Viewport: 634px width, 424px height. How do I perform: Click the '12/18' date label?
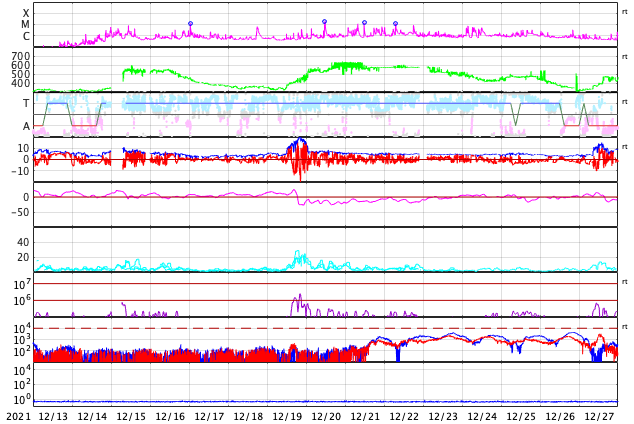tap(248, 417)
